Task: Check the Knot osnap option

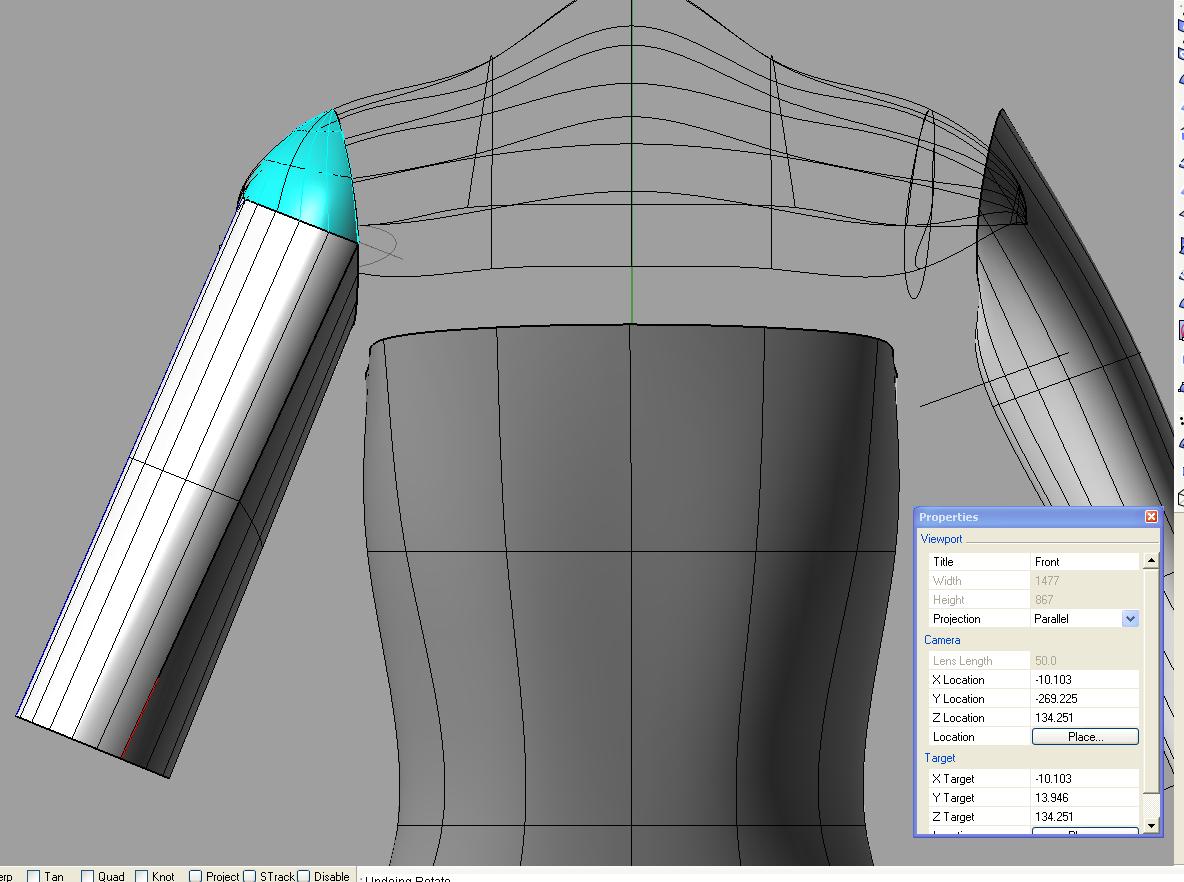Action: click(x=142, y=876)
